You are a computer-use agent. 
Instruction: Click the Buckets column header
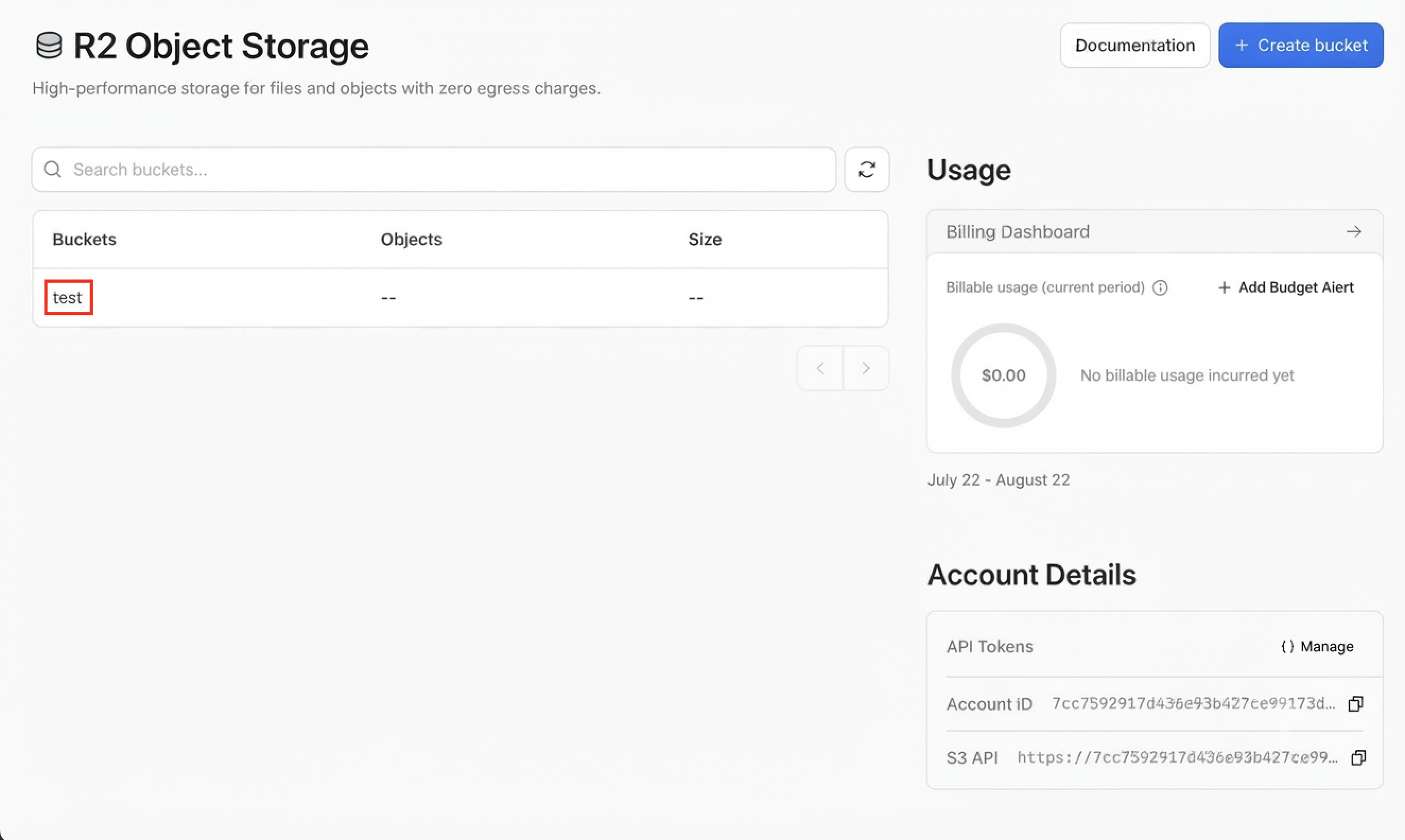[84, 240]
